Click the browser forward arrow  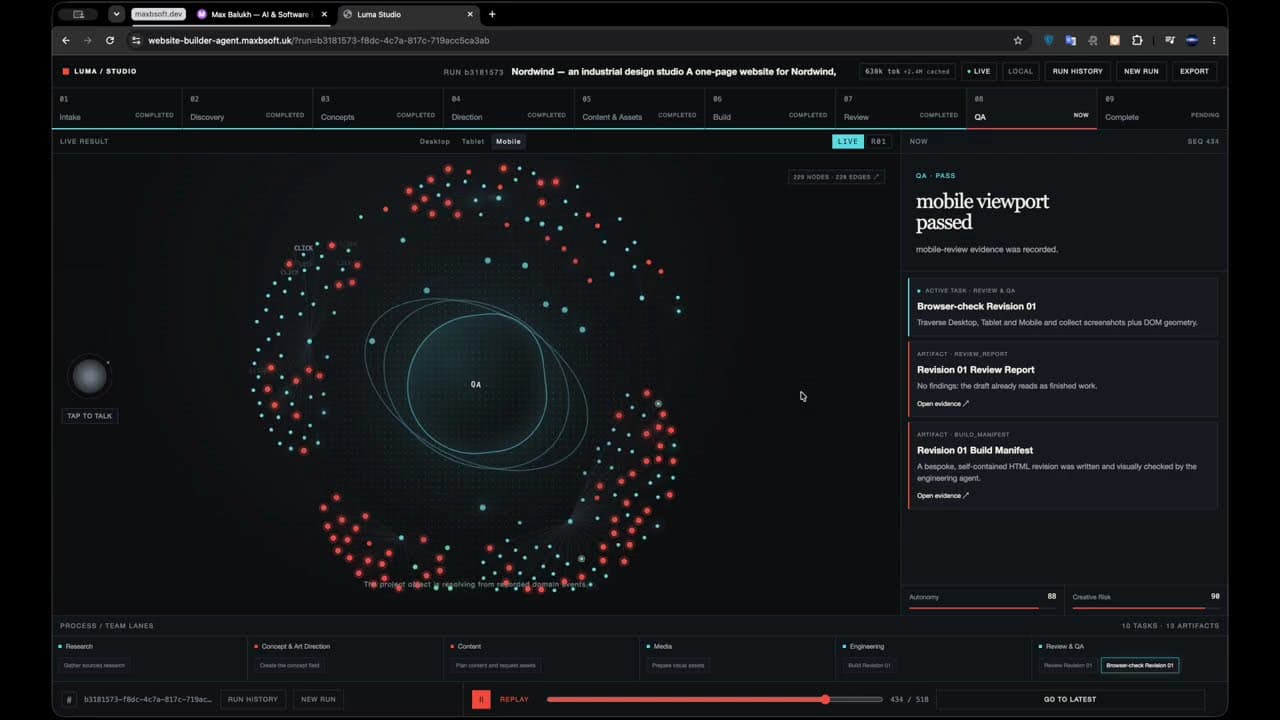point(88,41)
